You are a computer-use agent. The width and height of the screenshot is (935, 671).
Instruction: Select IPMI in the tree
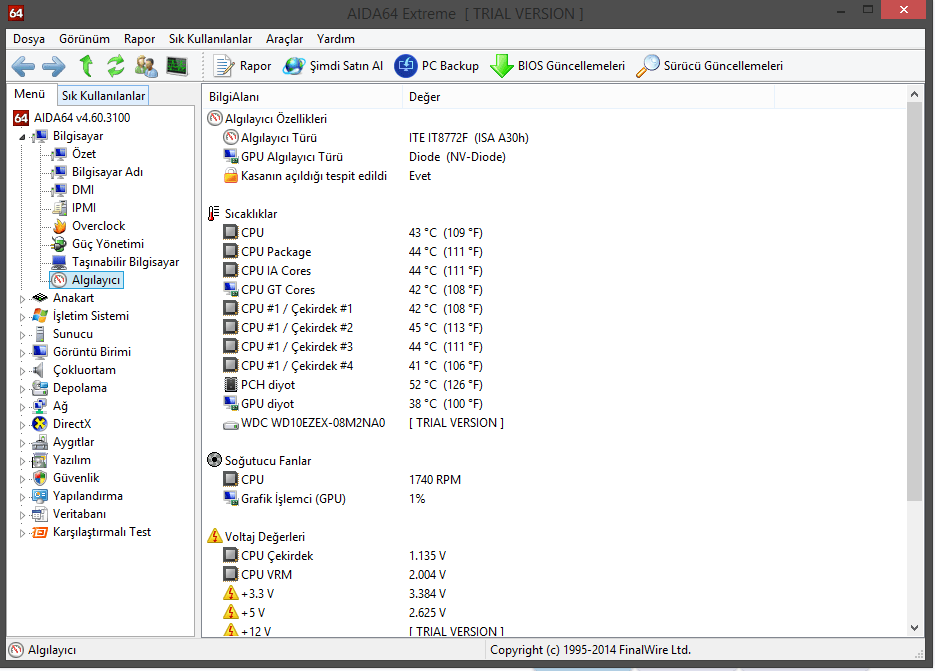pos(83,208)
